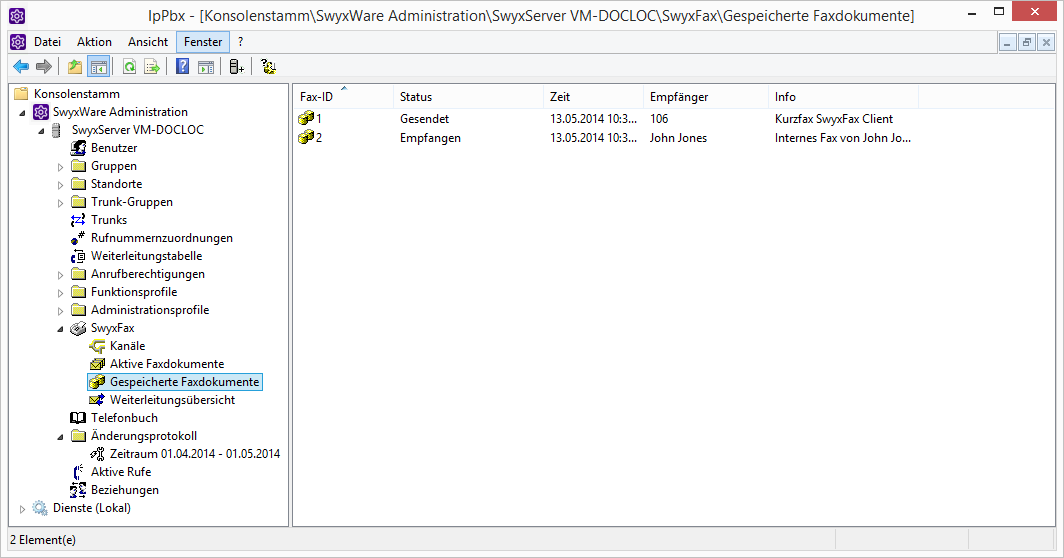Click the Up one level folder icon
This screenshot has height=558, width=1064.
coord(75,67)
